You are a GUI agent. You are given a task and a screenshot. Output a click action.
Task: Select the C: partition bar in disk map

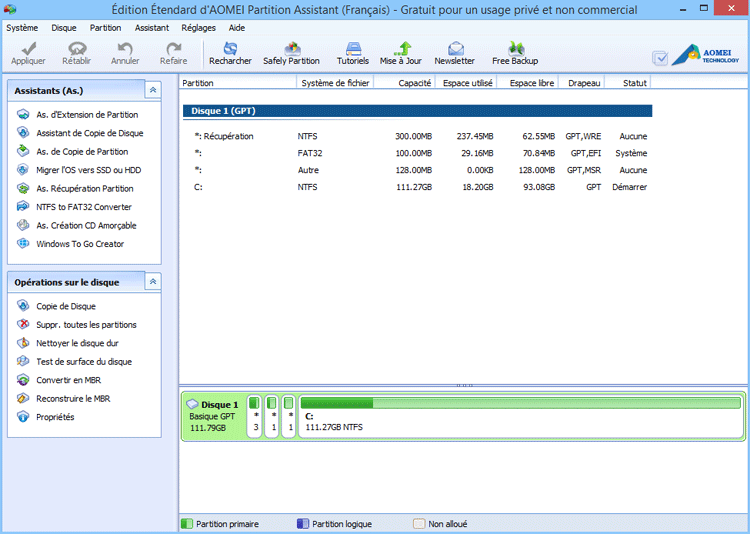click(x=520, y=415)
